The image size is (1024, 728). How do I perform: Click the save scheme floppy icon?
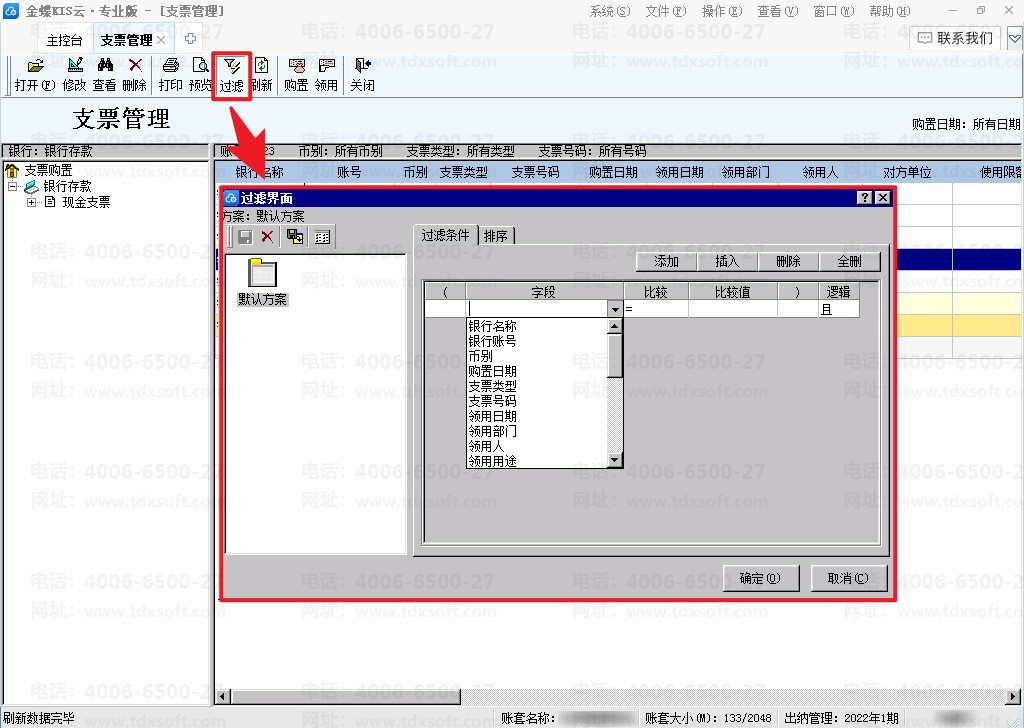[x=245, y=237]
